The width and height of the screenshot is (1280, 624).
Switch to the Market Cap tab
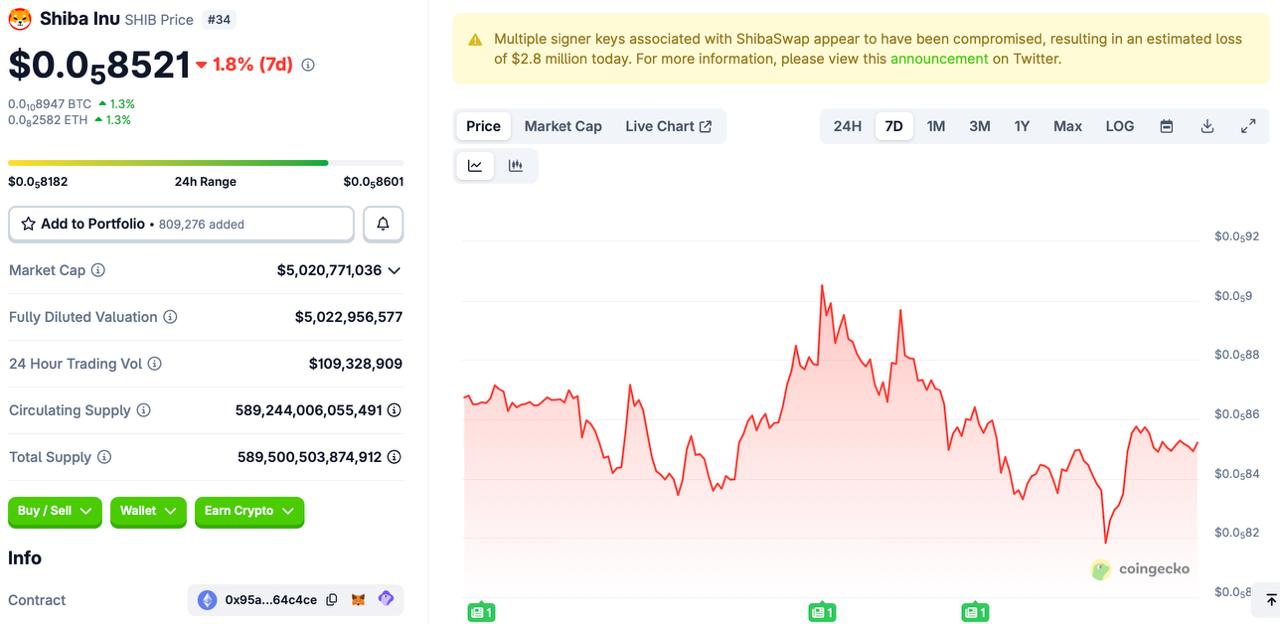pos(563,126)
